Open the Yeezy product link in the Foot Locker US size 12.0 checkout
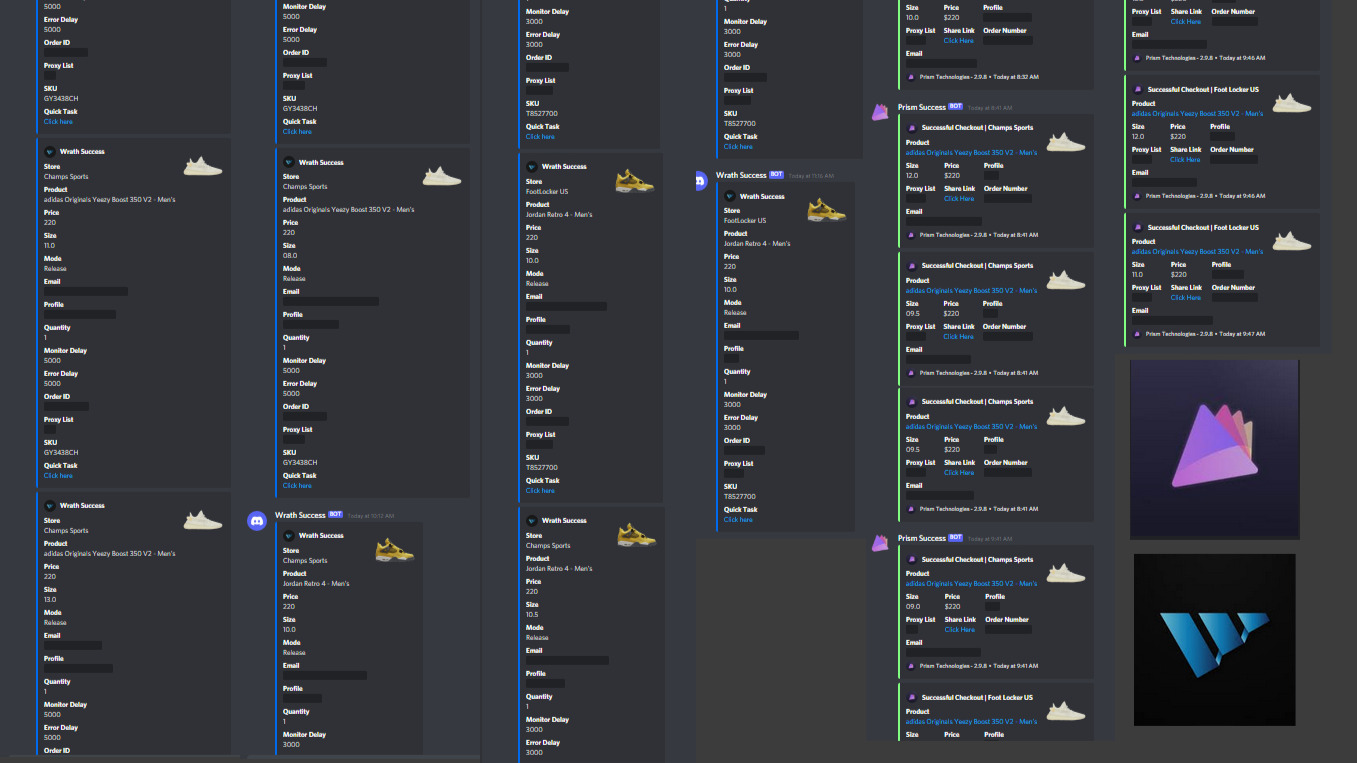This screenshot has height=763, width=1357. (1197, 113)
